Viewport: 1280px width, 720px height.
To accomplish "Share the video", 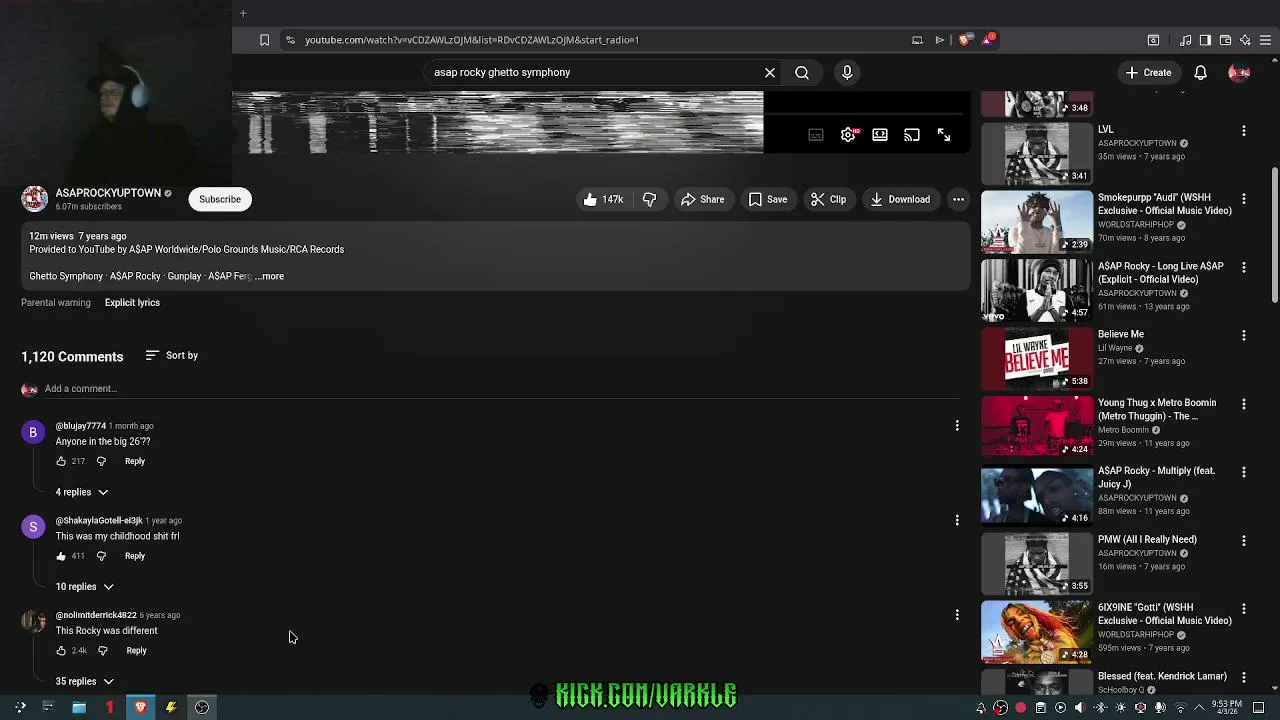I will click(702, 199).
